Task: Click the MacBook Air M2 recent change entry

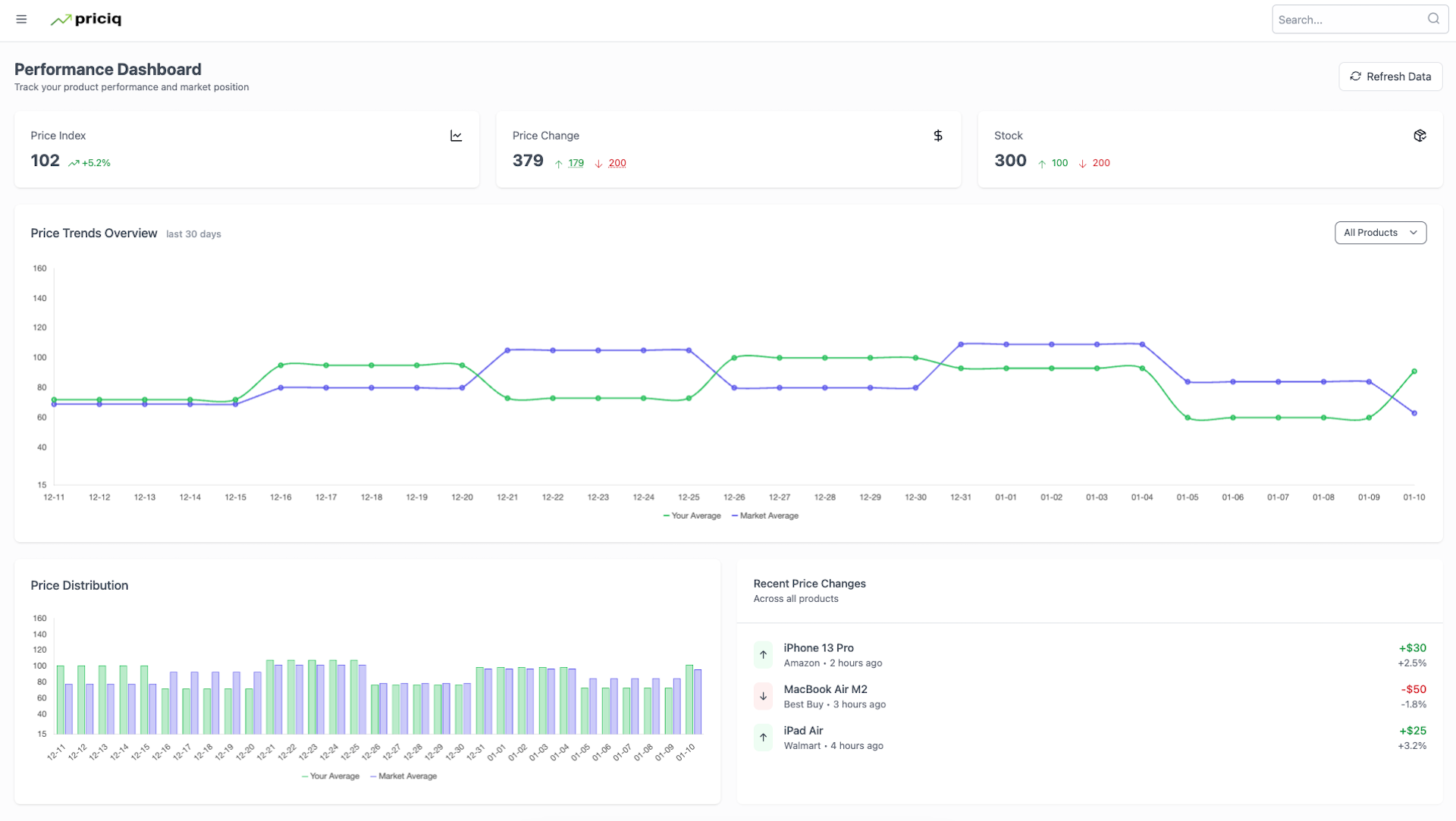Action: 1089,696
